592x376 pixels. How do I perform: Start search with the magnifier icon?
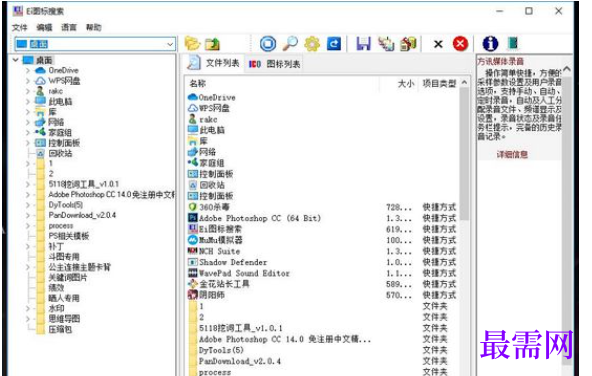[x=290, y=44]
